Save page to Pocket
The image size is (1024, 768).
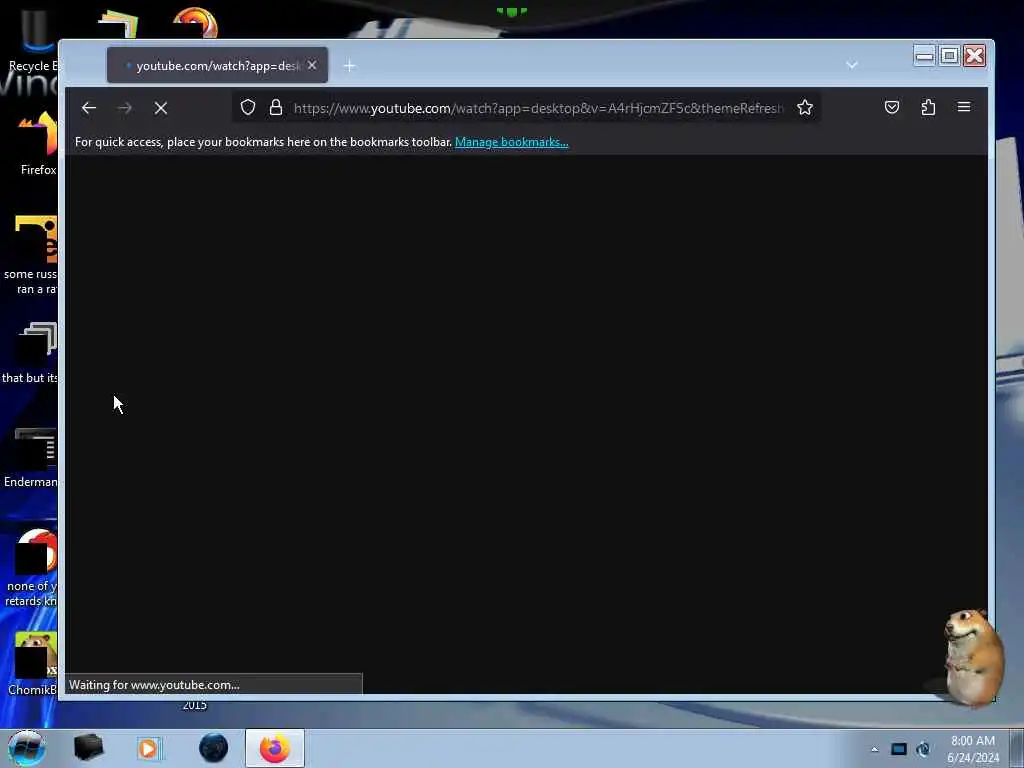[891, 107]
